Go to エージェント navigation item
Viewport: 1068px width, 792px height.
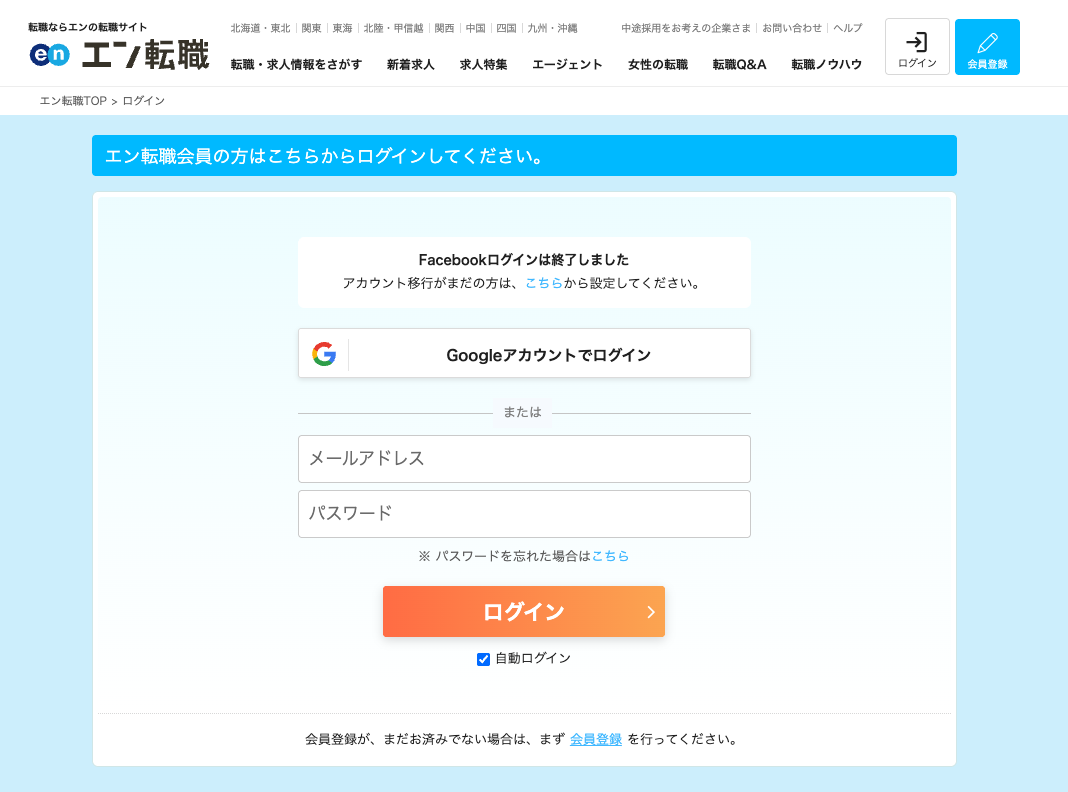pos(567,65)
